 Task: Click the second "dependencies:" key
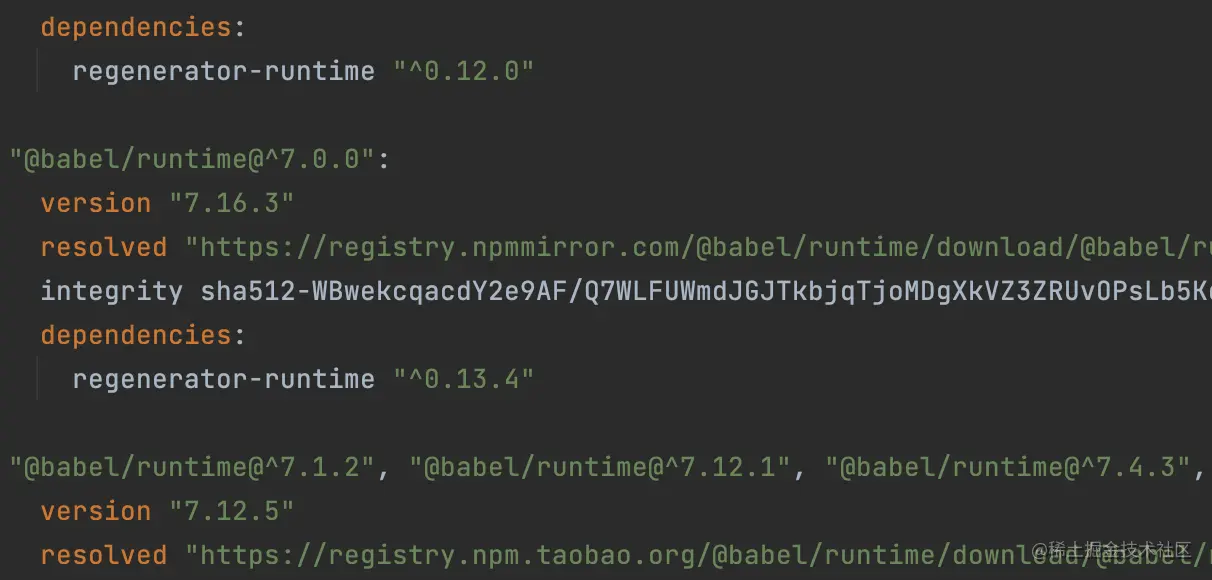tap(142, 335)
